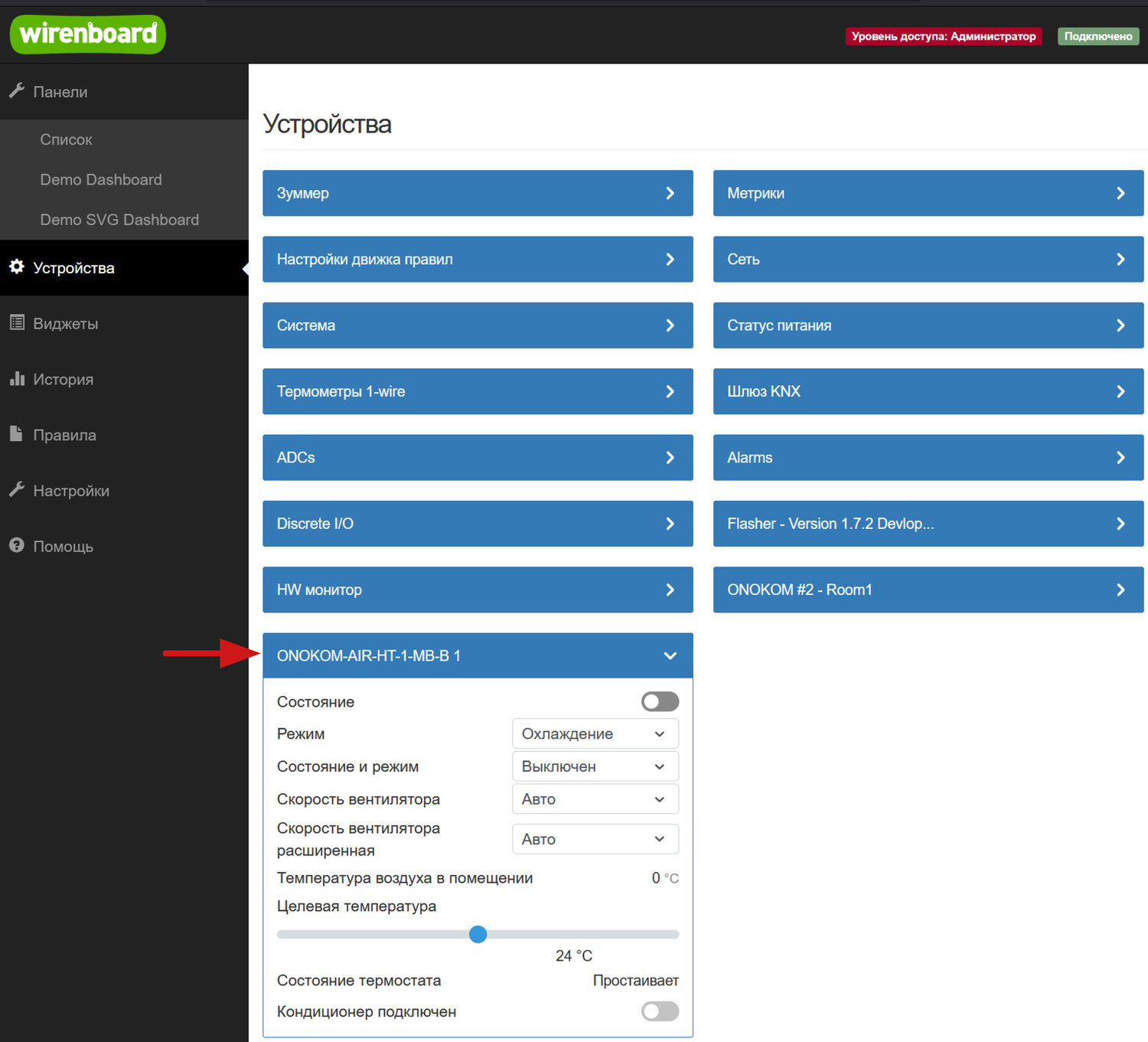Expand Термометры 1-wire chevron
The image size is (1148, 1042).
click(670, 391)
